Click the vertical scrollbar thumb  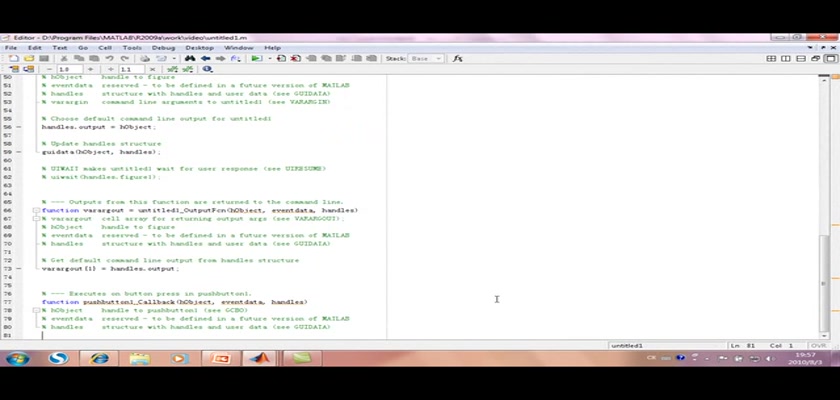(824, 283)
